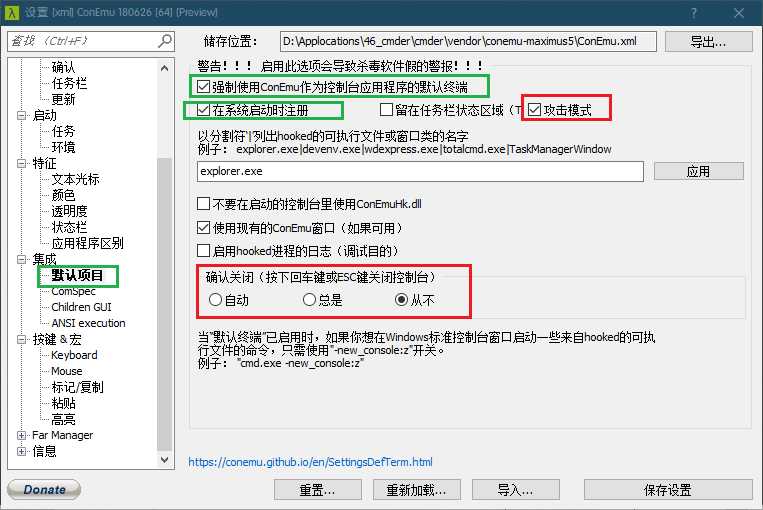The height and width of the screenshot is (510, 763).
Task: Click the settings tree scrollbar thumb
Action: pyautogui.click(x=164, y=305)
